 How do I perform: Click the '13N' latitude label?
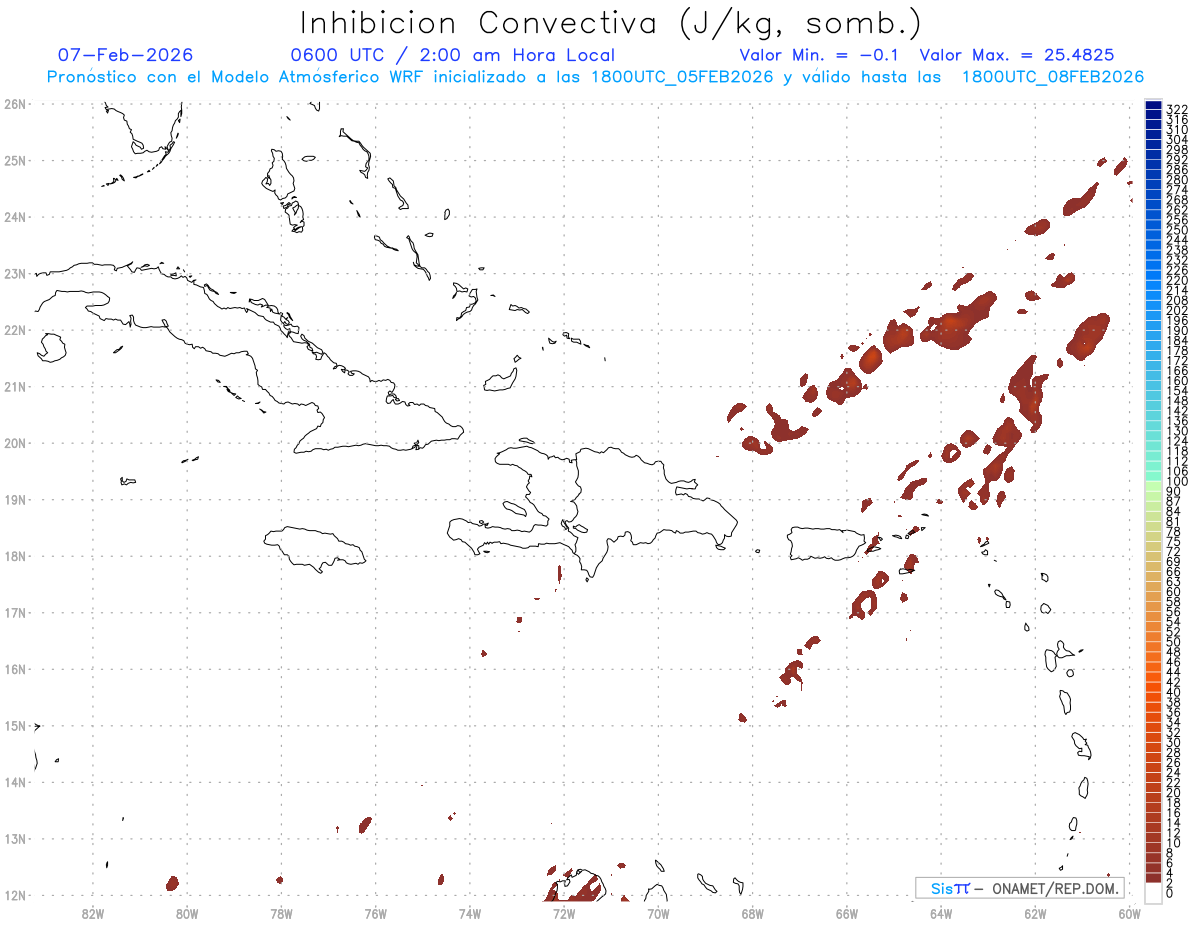coord(15,838)
